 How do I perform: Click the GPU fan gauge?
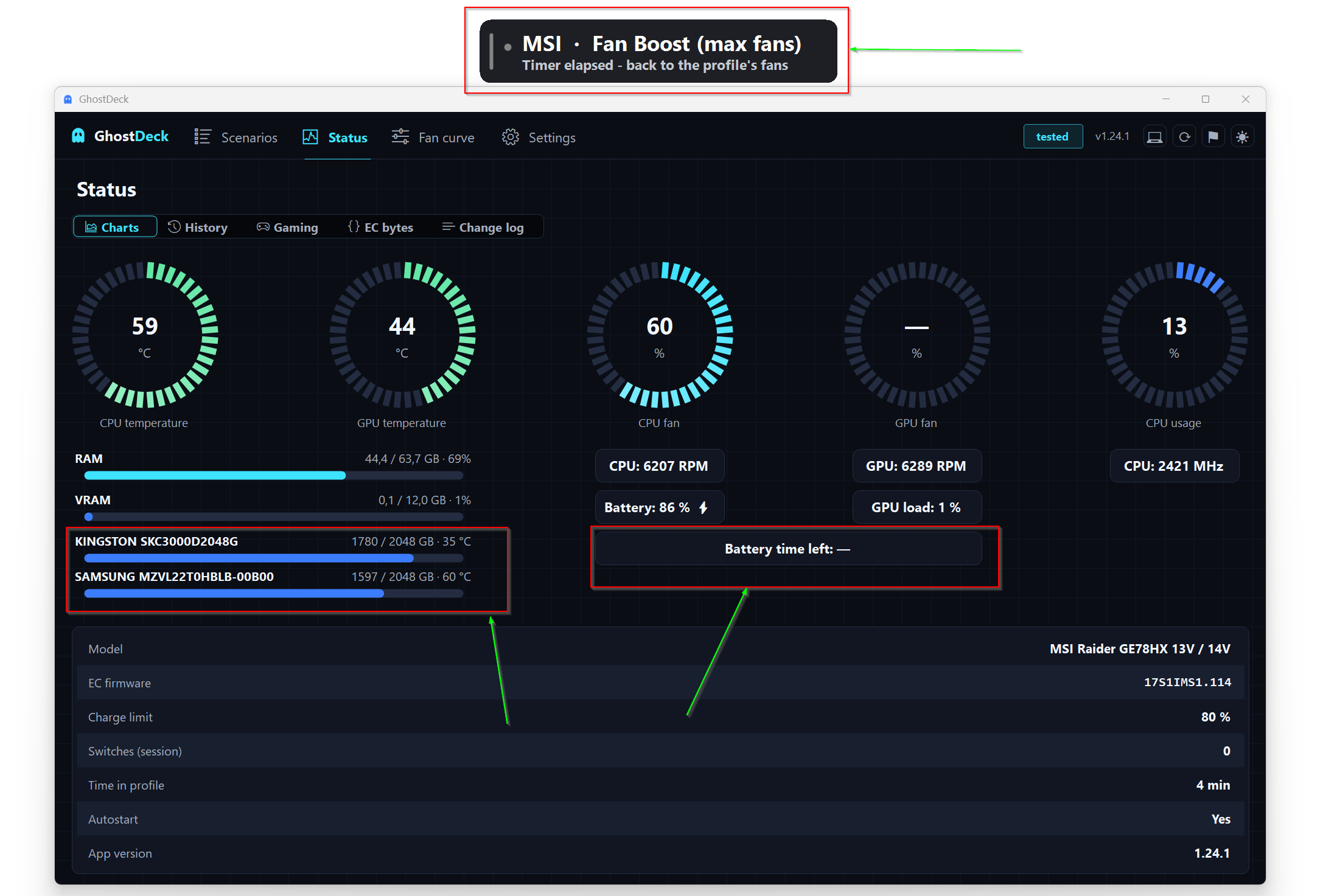916,335
